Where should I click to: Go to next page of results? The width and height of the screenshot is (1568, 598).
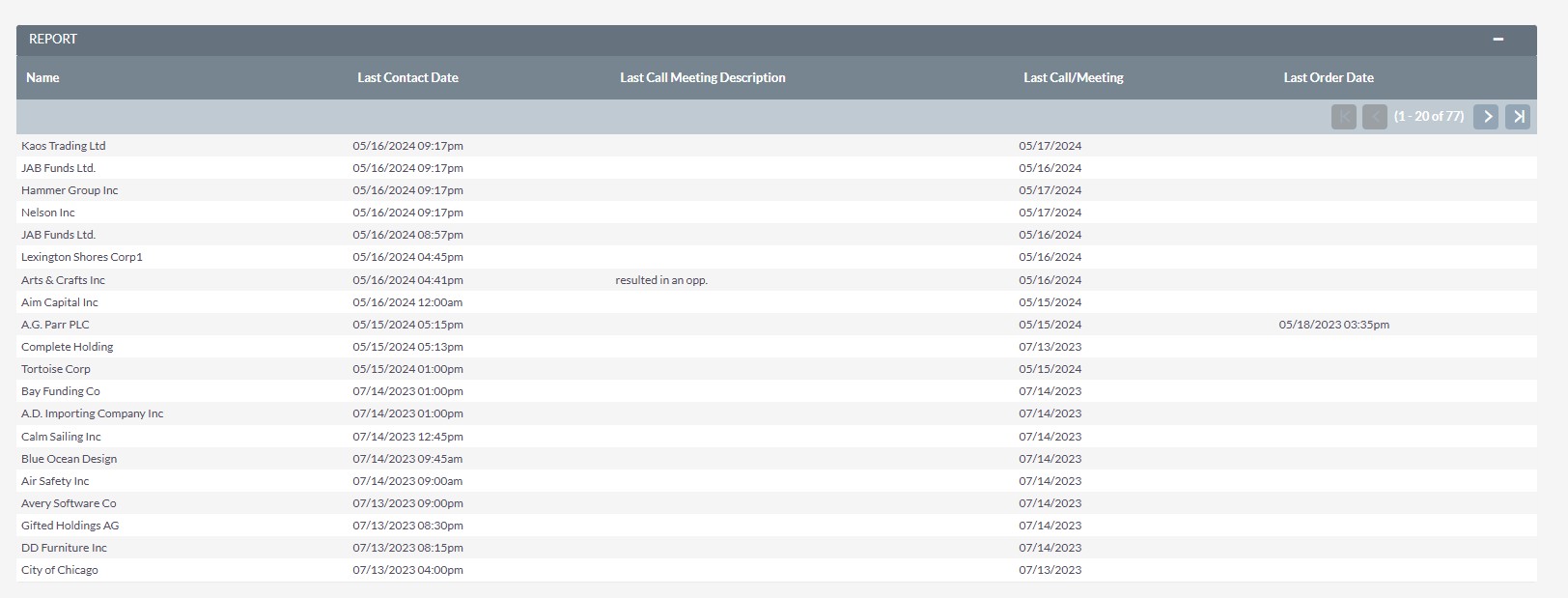click(1486, 117)
